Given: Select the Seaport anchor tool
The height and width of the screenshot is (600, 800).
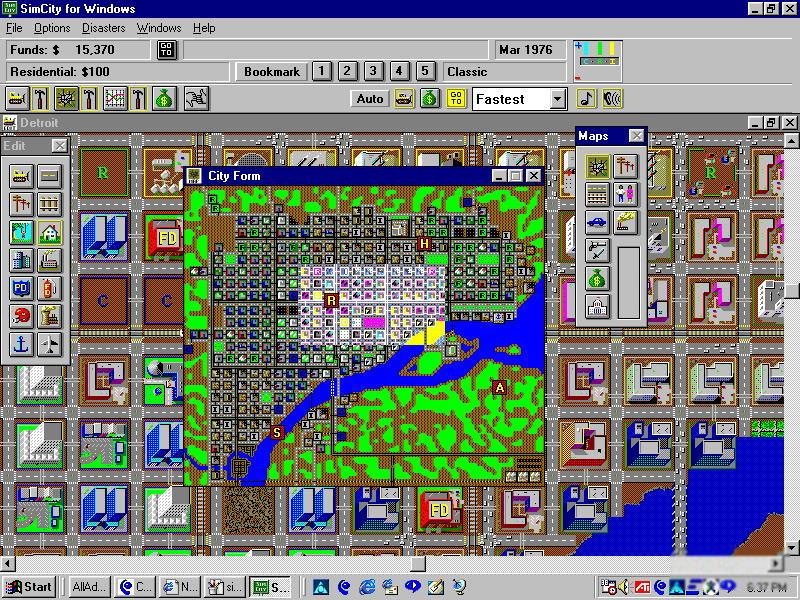Looking at the screenshot, I should [21, 344].
